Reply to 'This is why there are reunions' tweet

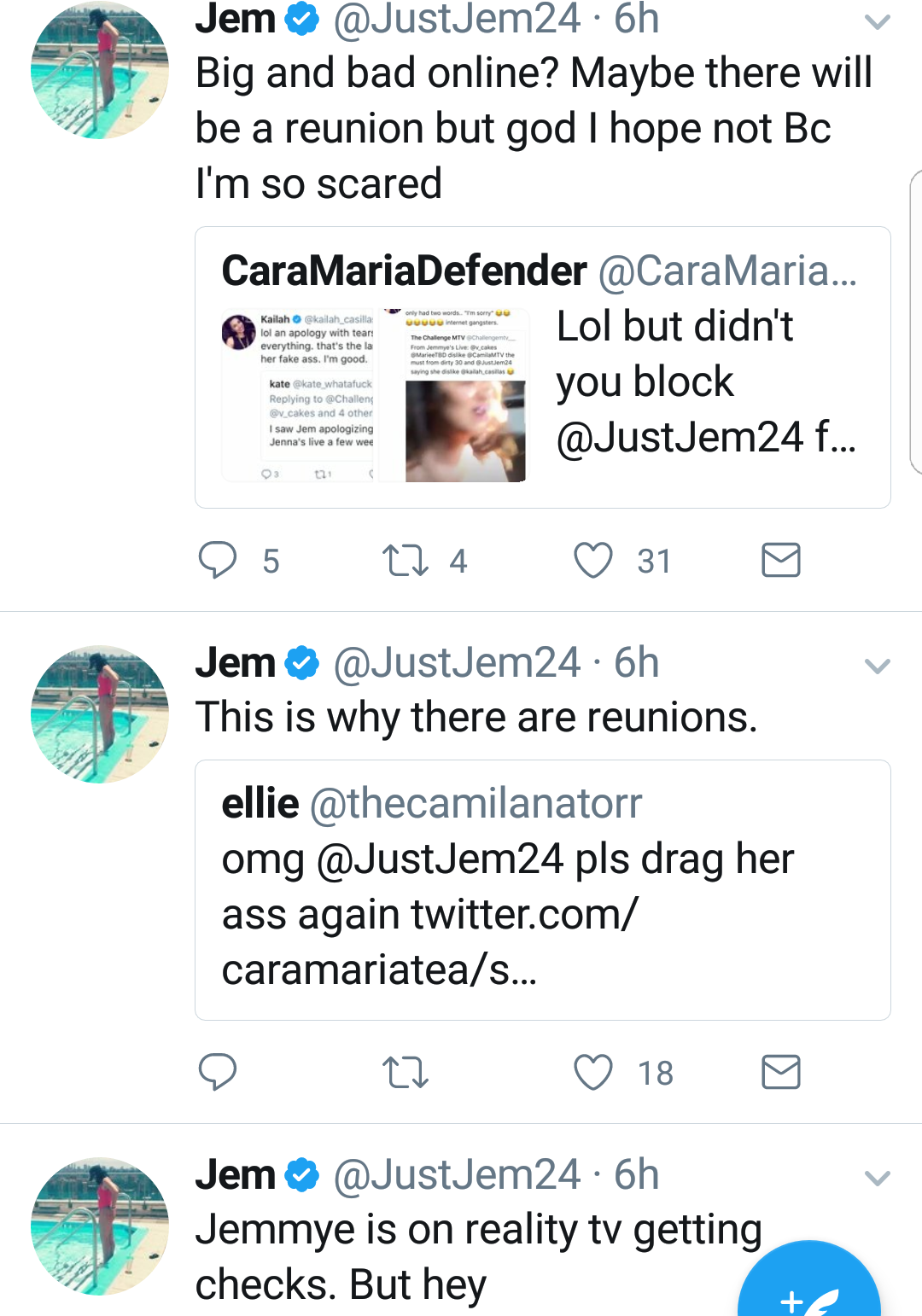coord(218,1072)
